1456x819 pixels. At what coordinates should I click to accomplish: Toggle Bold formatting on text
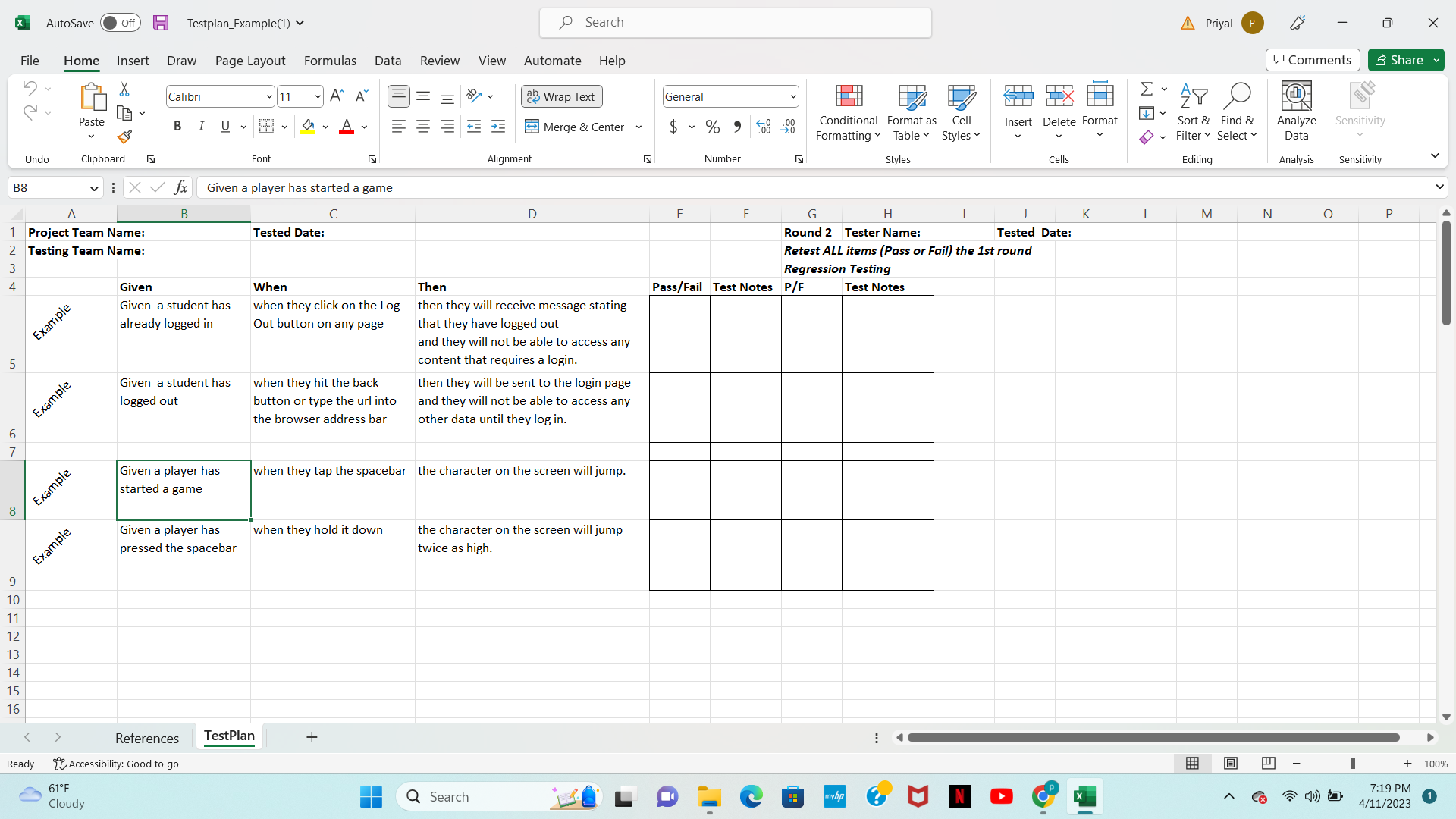177,126
